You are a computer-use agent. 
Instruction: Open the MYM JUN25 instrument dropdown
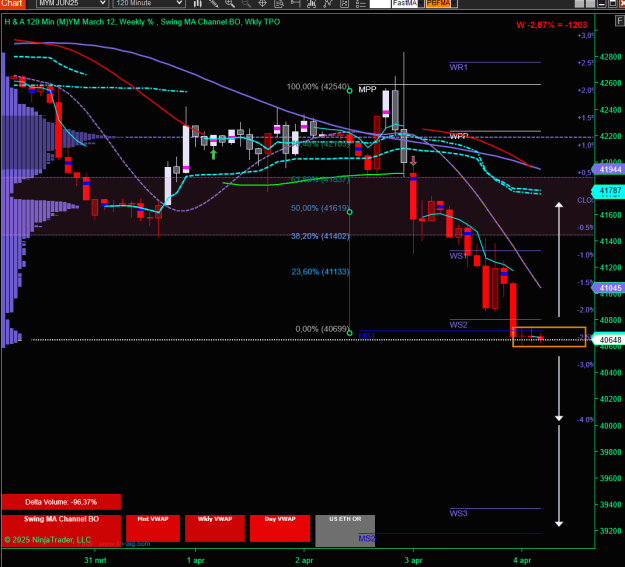72,3
